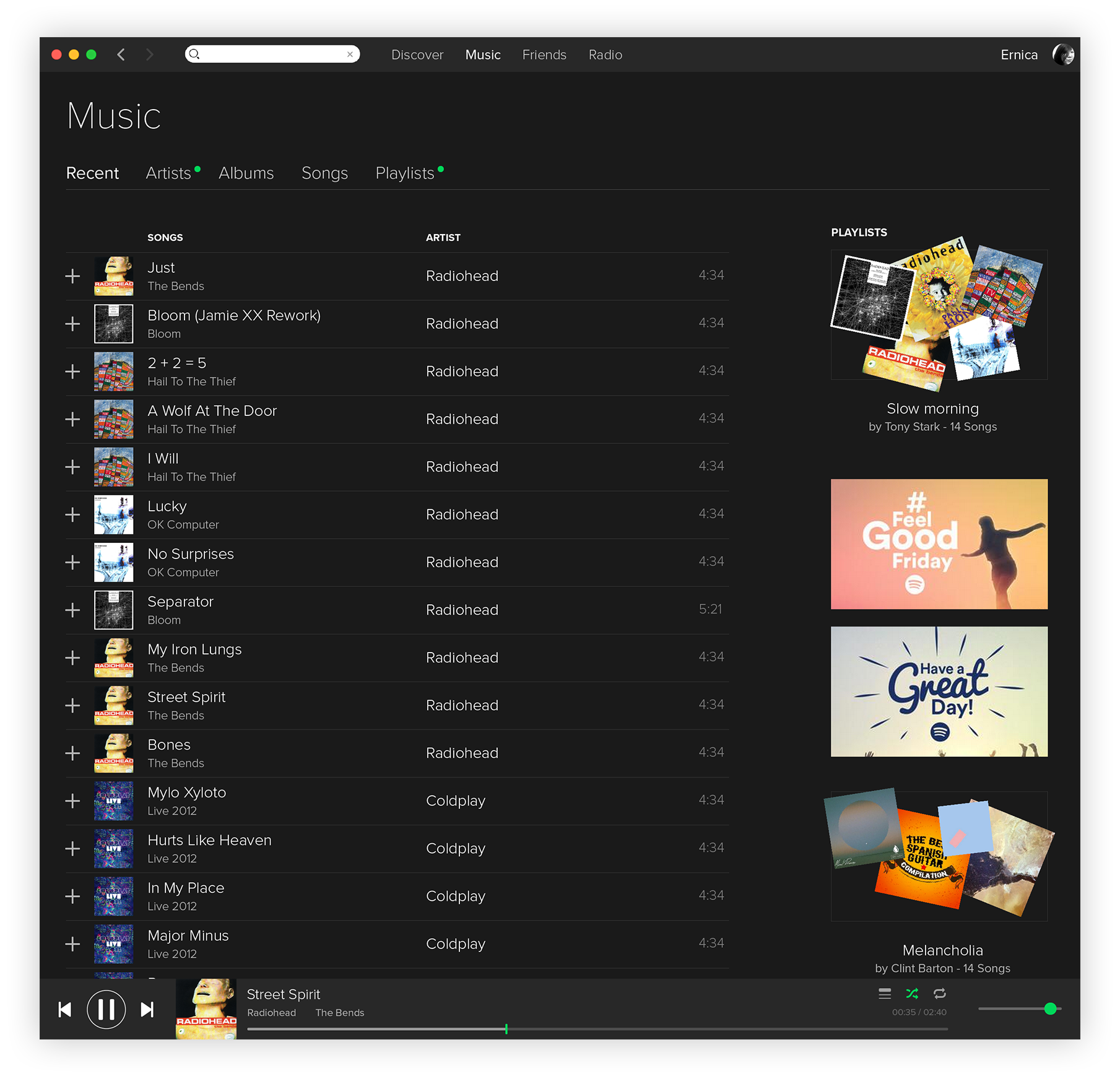
Task: Open the Feel Good Friday playlist
Action: coord(939,544)
